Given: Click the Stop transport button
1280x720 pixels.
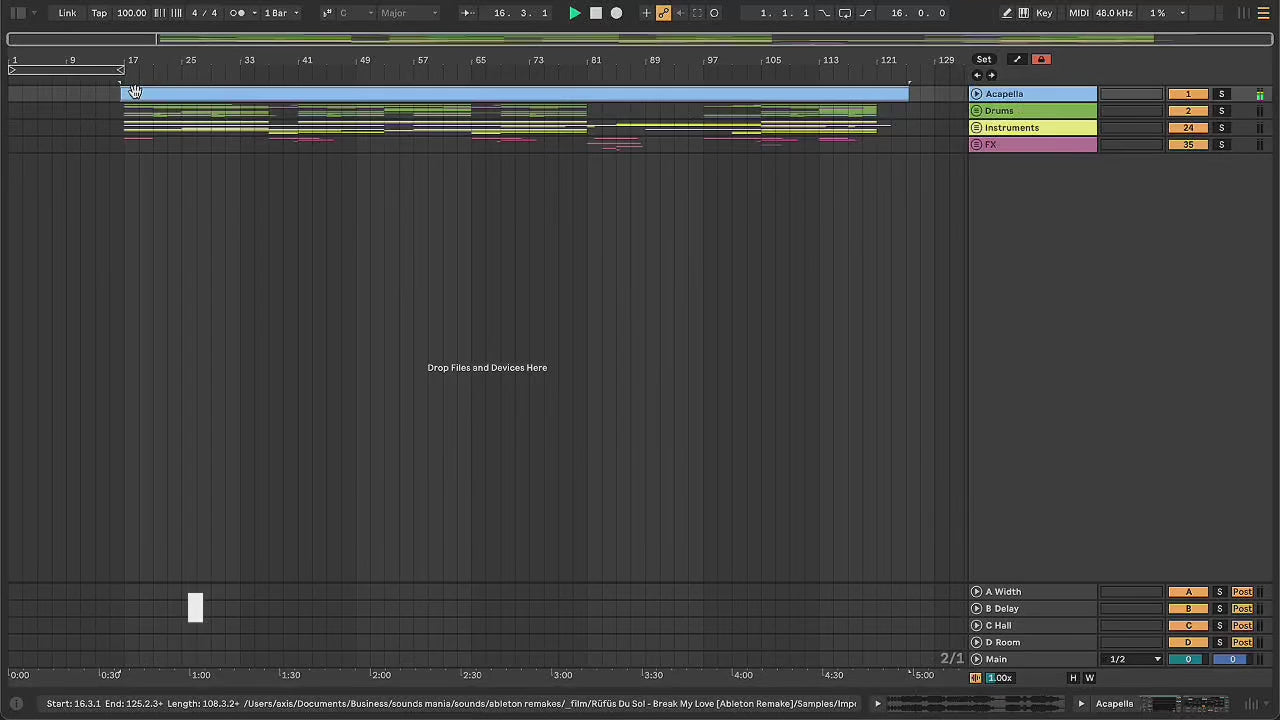Looking at the screenshot, I should pyautogui.click(x=596, y=13).
